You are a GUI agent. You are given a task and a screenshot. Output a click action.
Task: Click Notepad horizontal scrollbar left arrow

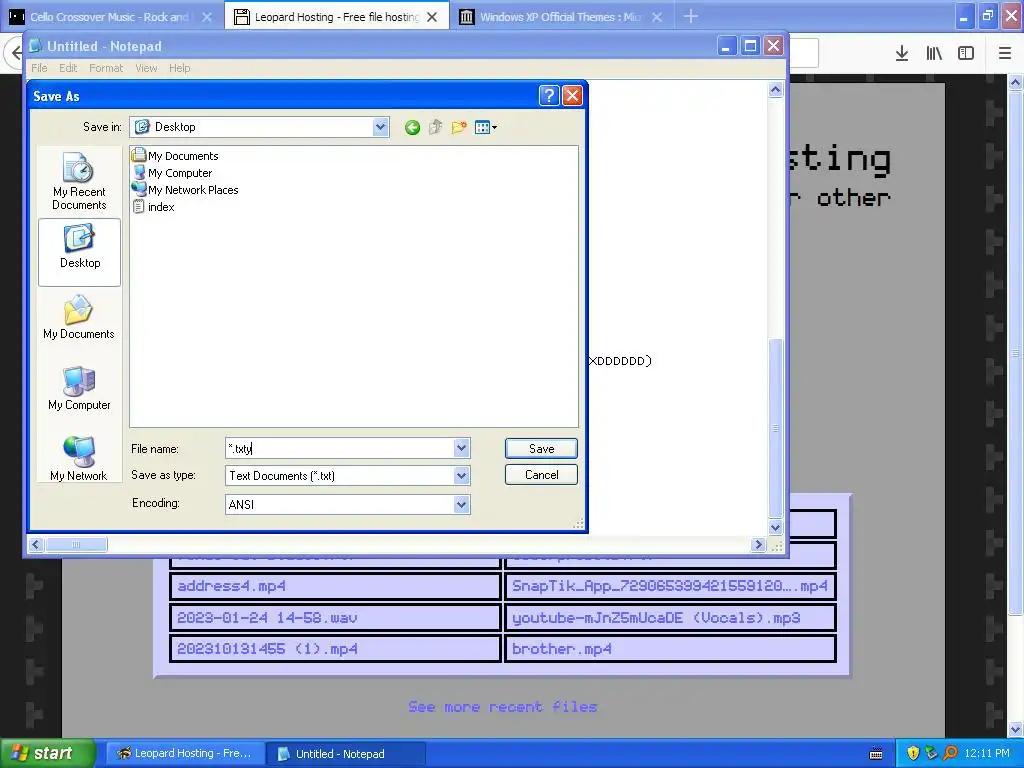[x=36, y=545]
